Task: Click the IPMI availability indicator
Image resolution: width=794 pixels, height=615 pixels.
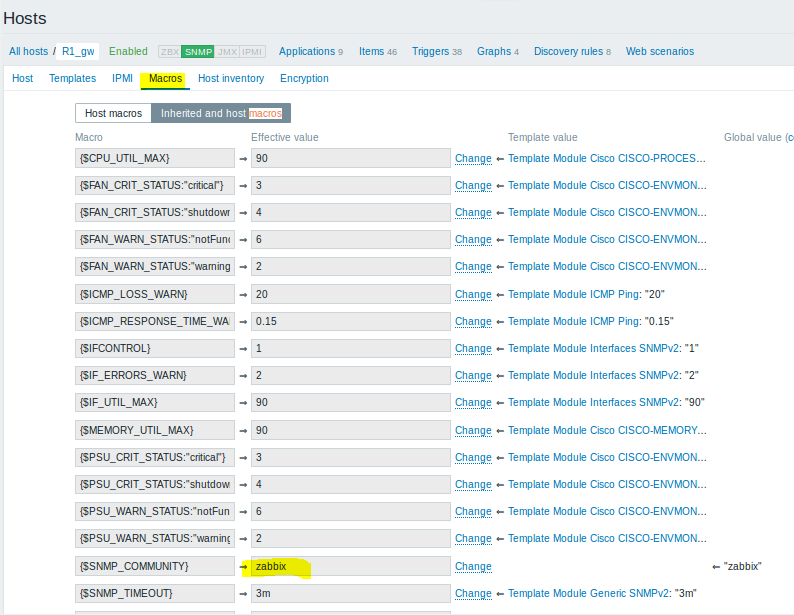Action: (252, 52)
